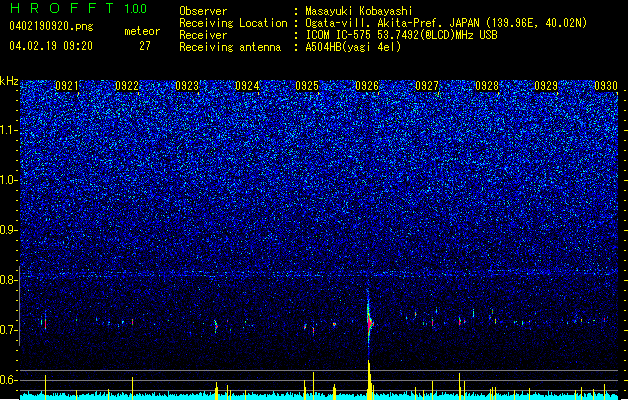Click the 'Observer' field label

[203, 11]
